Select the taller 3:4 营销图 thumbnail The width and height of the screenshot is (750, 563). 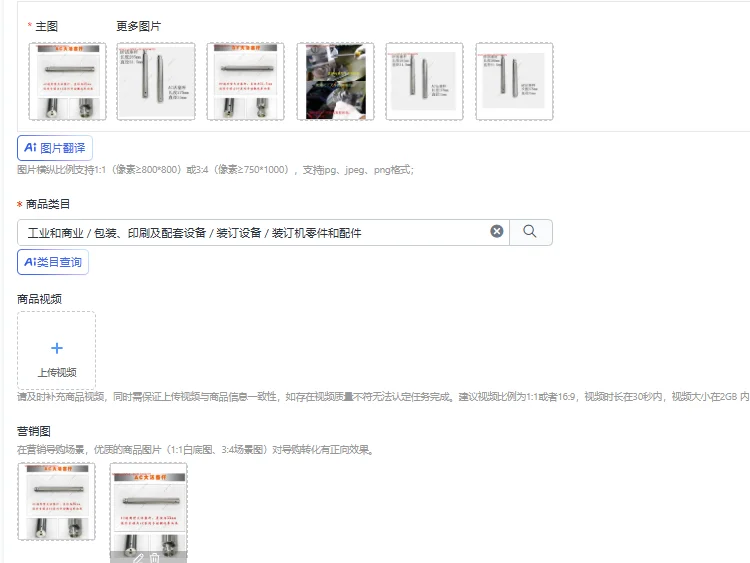pyautogui.click(x=149, y=513)
